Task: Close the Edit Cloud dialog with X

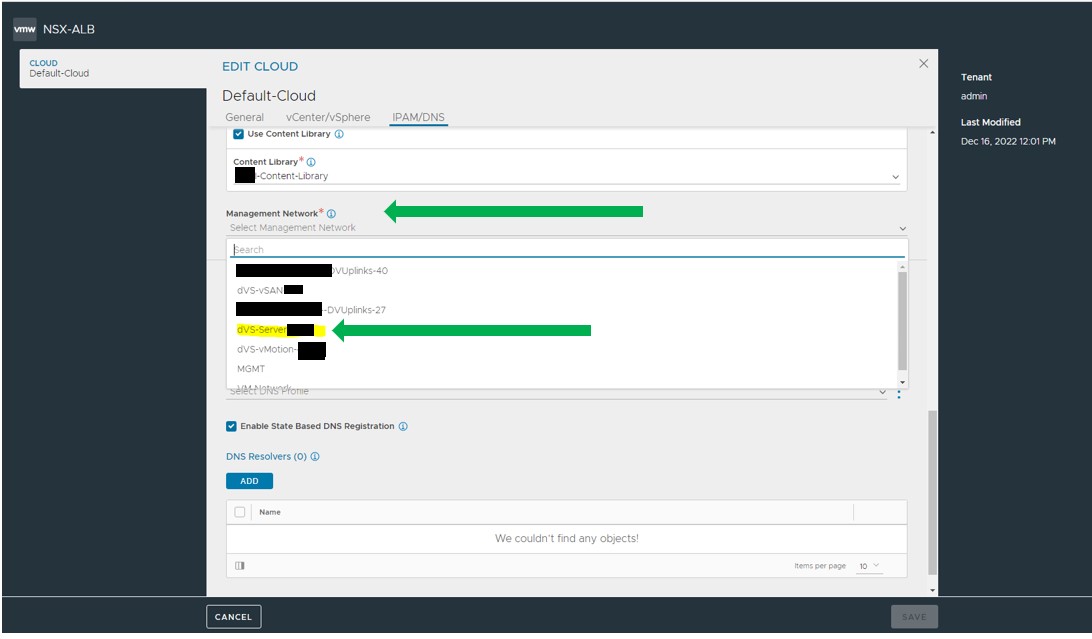Action: point(923,63)
